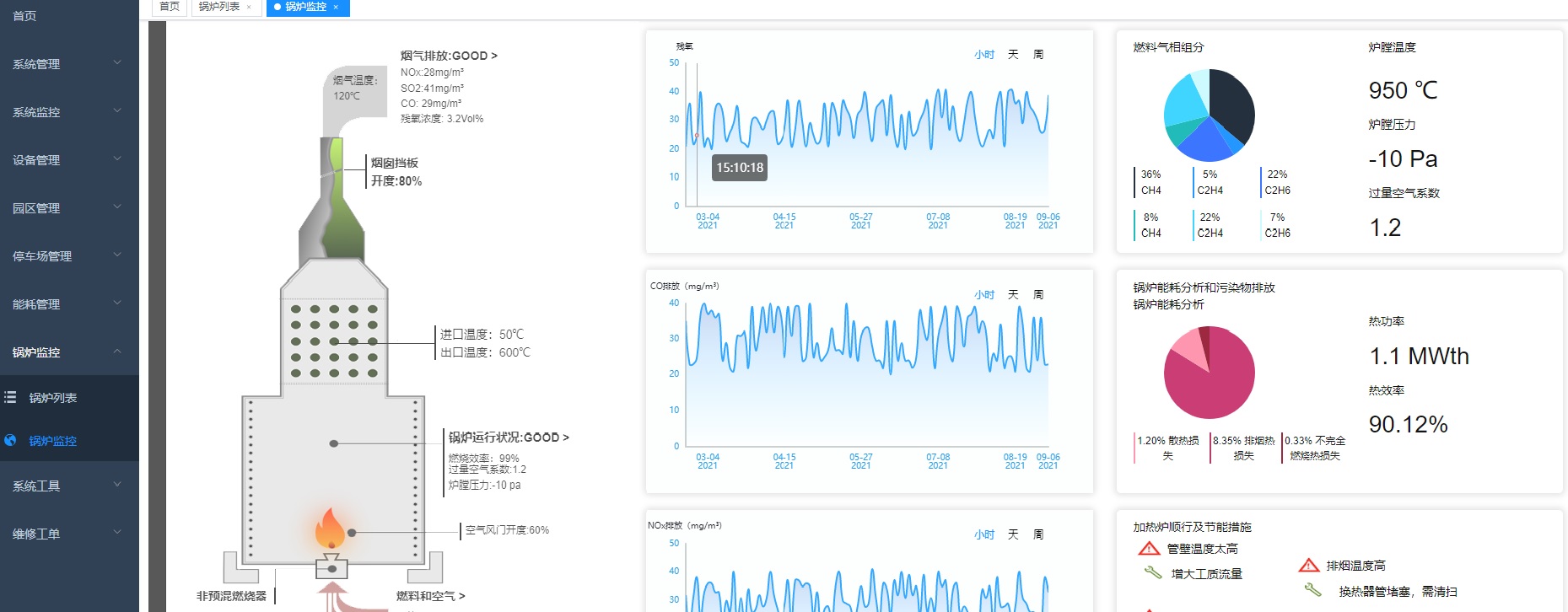This screenshot has height=612, width=1568.
Task: Close the 锅炉监控 tab with its x
Action: 336,7
